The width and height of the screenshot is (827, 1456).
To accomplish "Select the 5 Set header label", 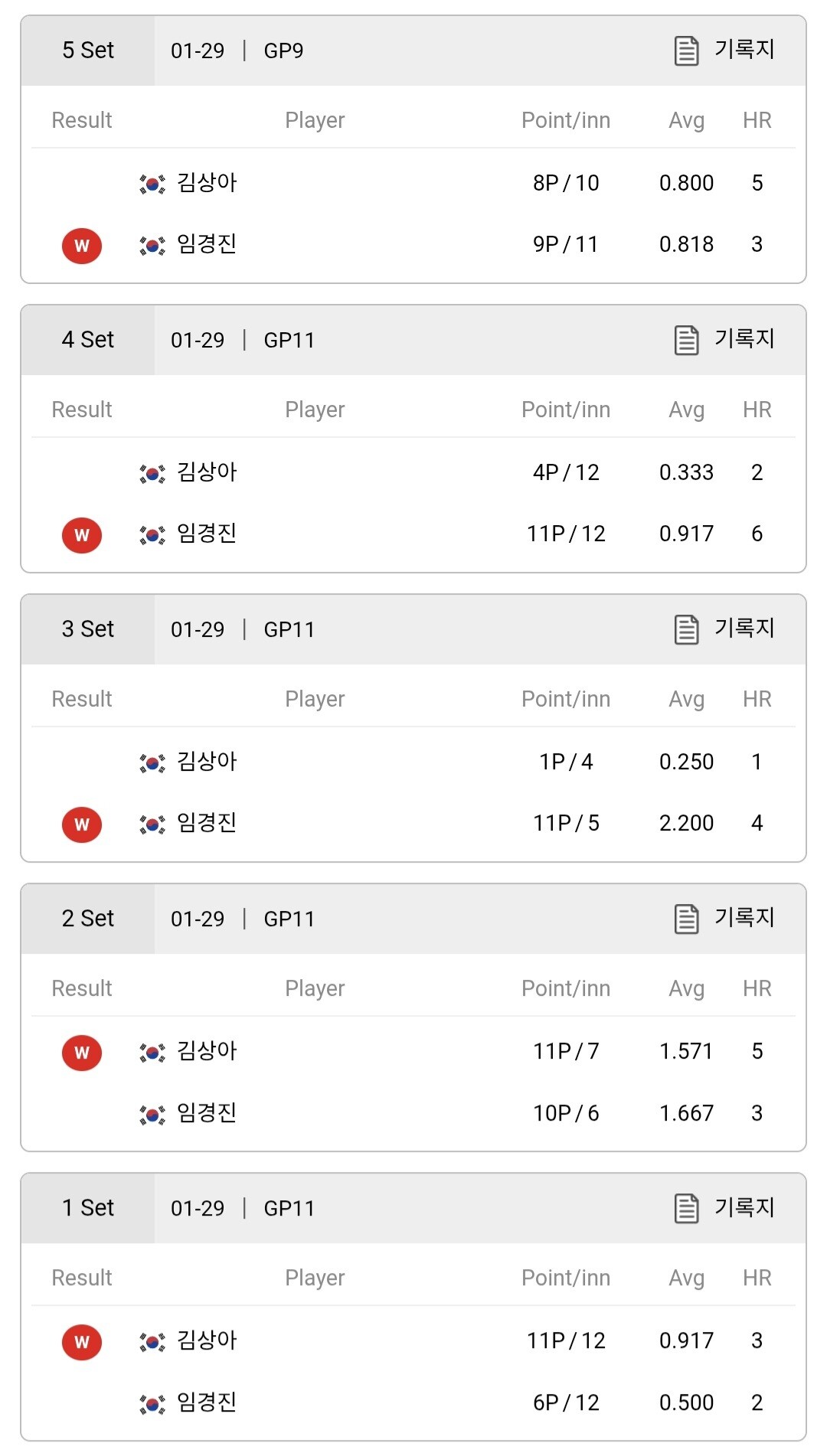I will tap(88, 51).
